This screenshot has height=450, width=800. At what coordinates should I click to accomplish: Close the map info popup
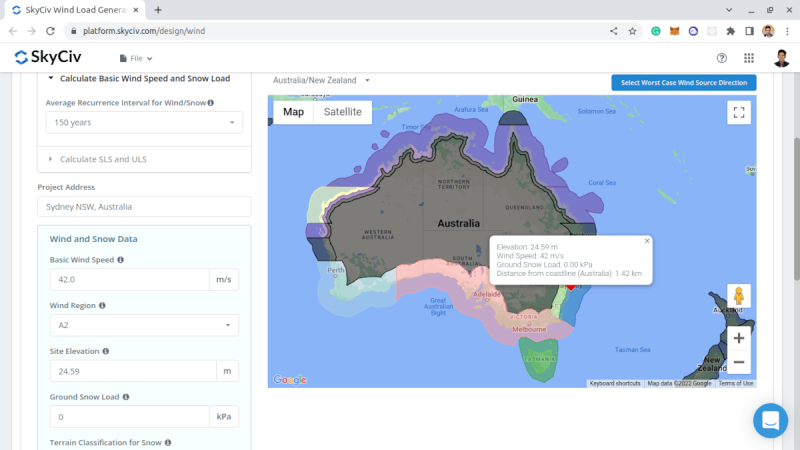(647, 241)
